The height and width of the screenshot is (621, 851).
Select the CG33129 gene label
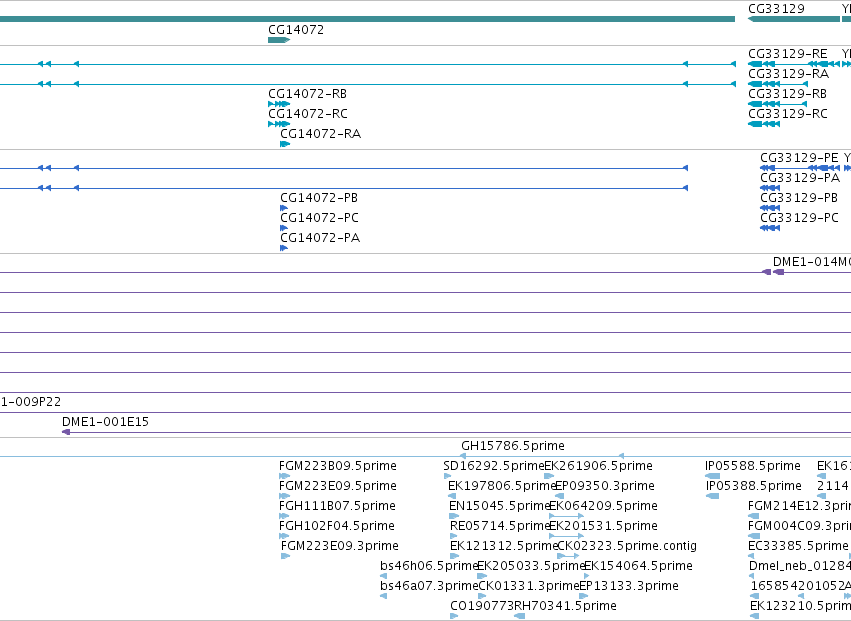[776, 9]
